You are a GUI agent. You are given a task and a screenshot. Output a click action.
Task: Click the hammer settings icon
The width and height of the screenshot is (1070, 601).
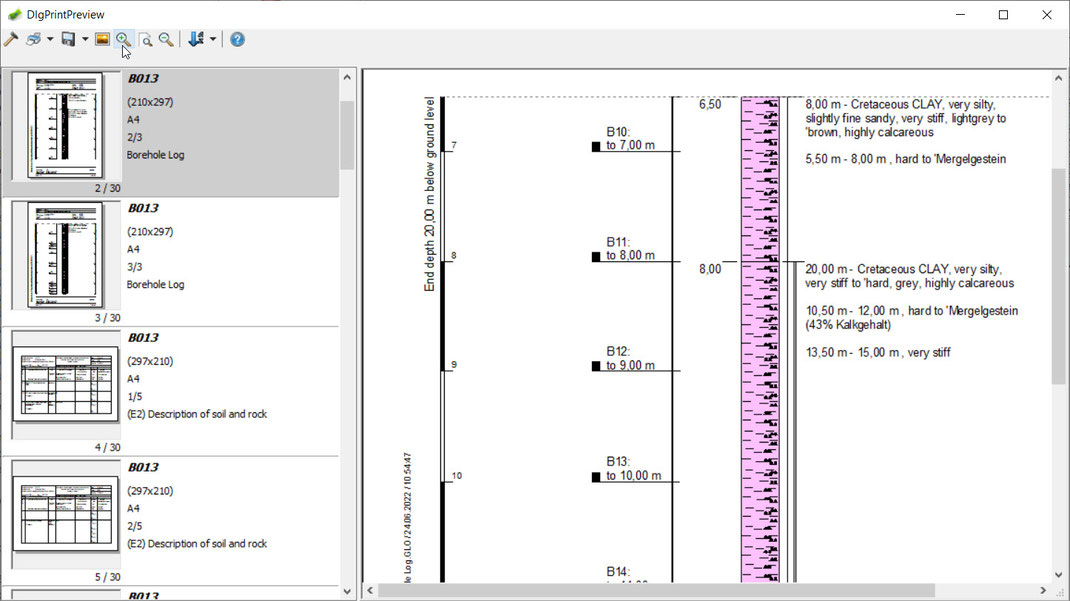tap(11, 40)
